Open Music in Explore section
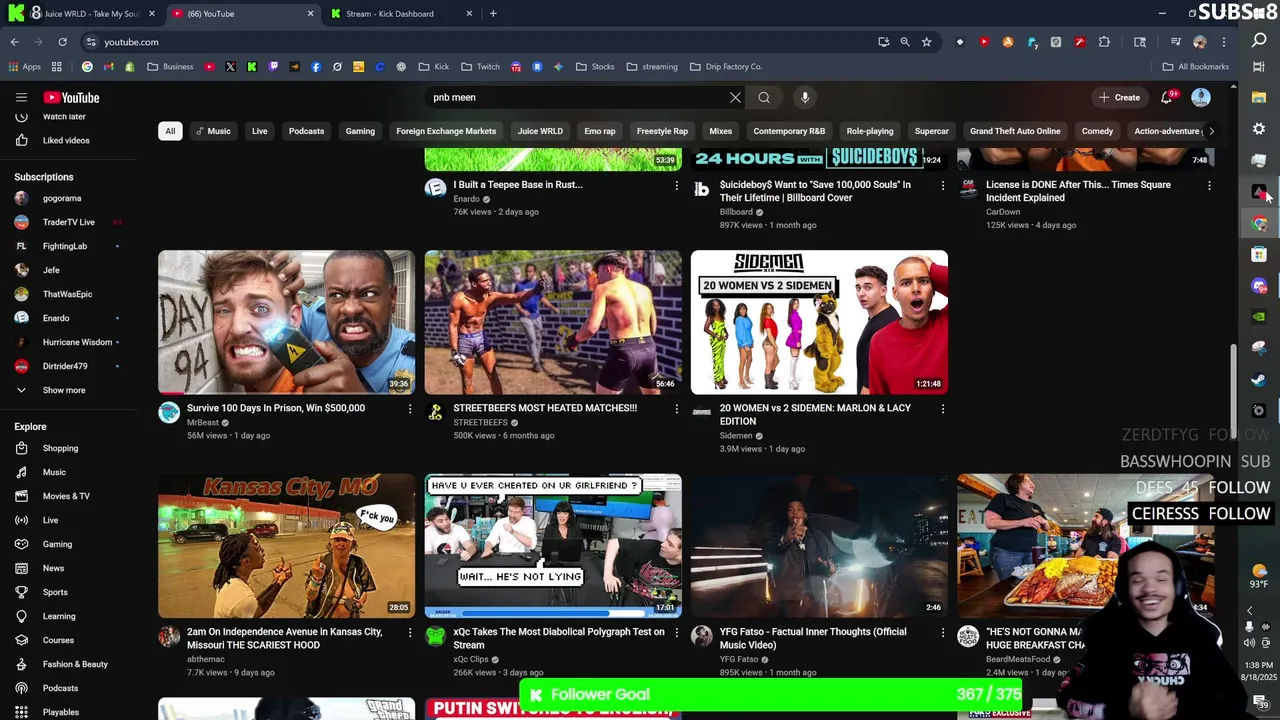Image resolution: width=1280 pixels, height=720 pixels. (x=54, y=472)
